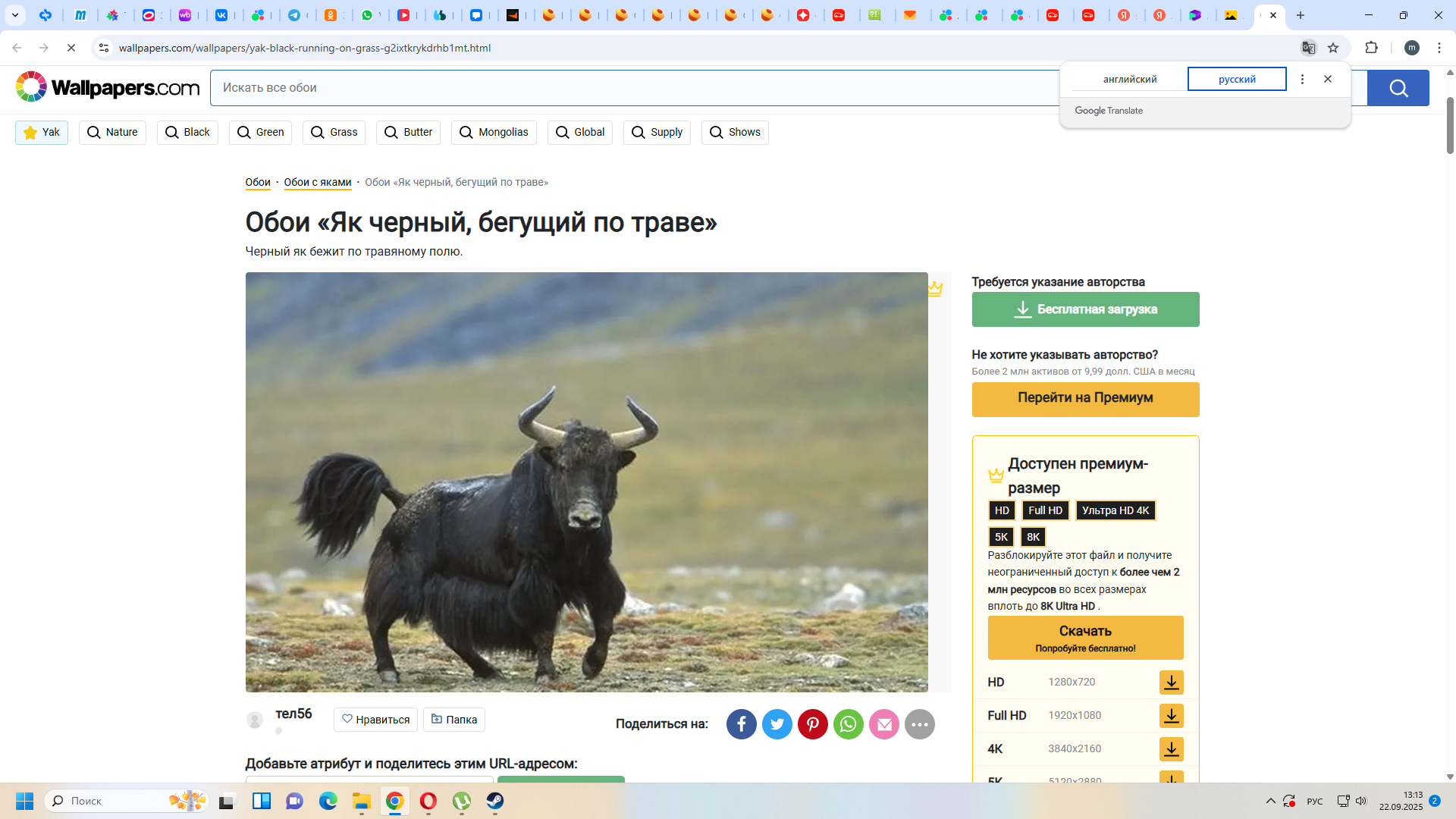Open the uploader name тел56

[293, 714]
